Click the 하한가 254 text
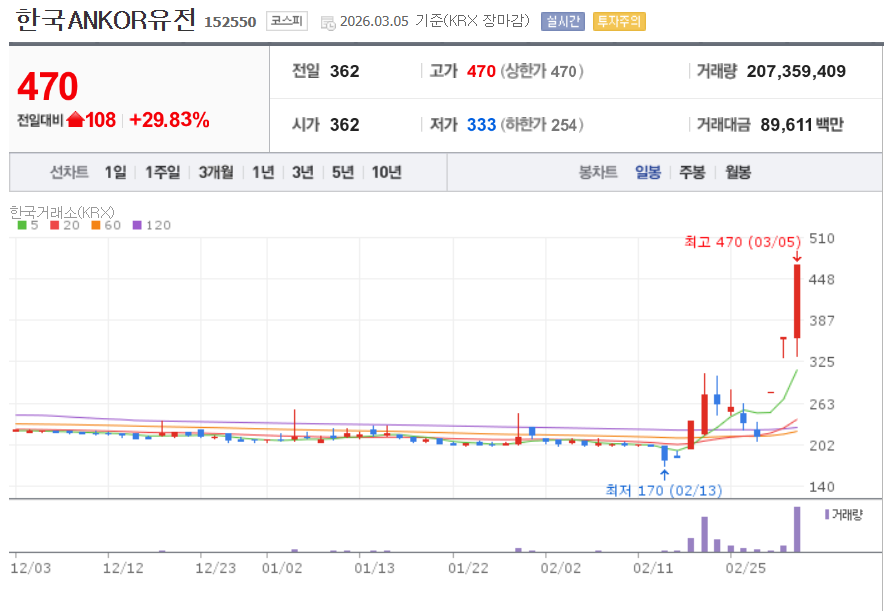Image resolution: width=884 pixels, height=611 pixels. 542,125
